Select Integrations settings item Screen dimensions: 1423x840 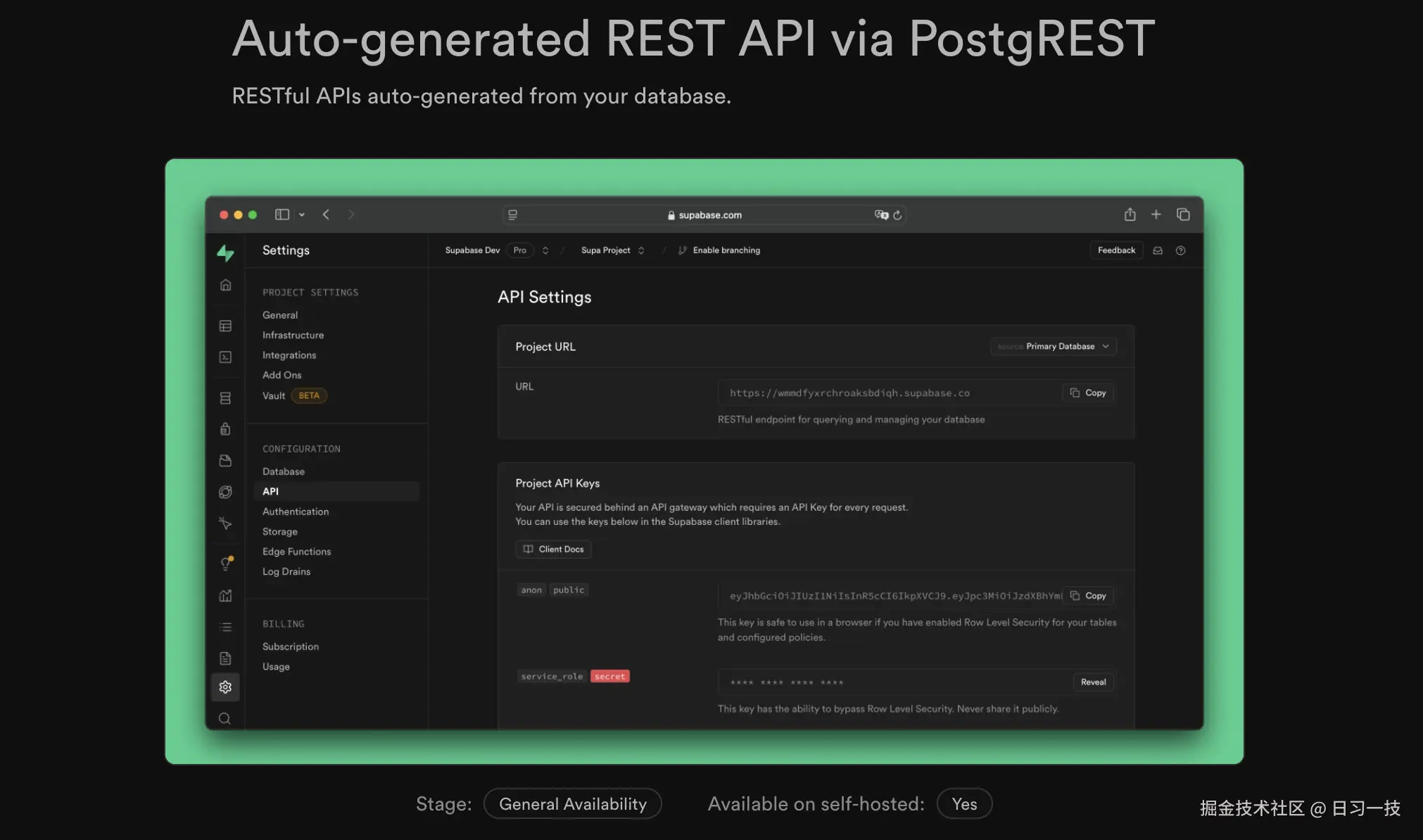click(x=289, y=355)
